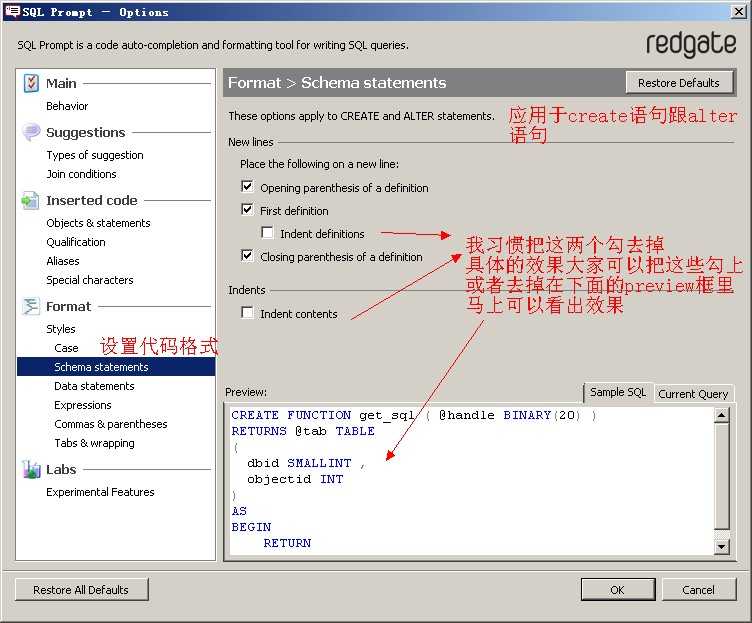This screenshot has height=623, width=752.
Task: Click the Restore Defaults button
Action: (679, 83)
